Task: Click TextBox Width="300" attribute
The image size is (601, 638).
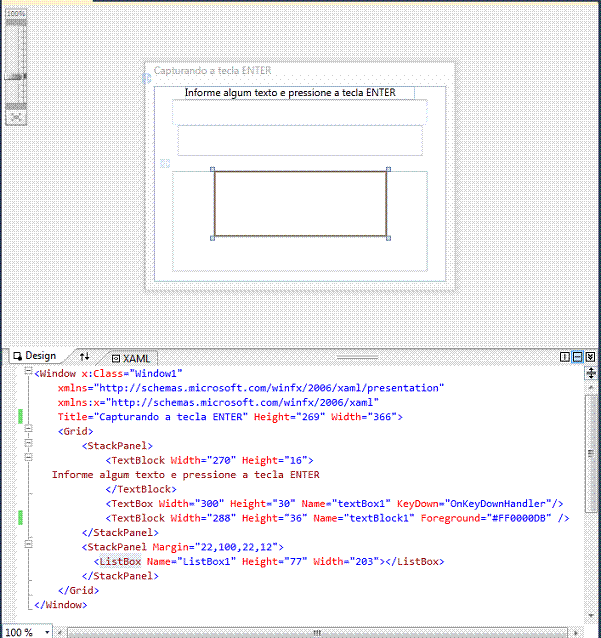Action: pyautogui.click(x=191, y=504)
